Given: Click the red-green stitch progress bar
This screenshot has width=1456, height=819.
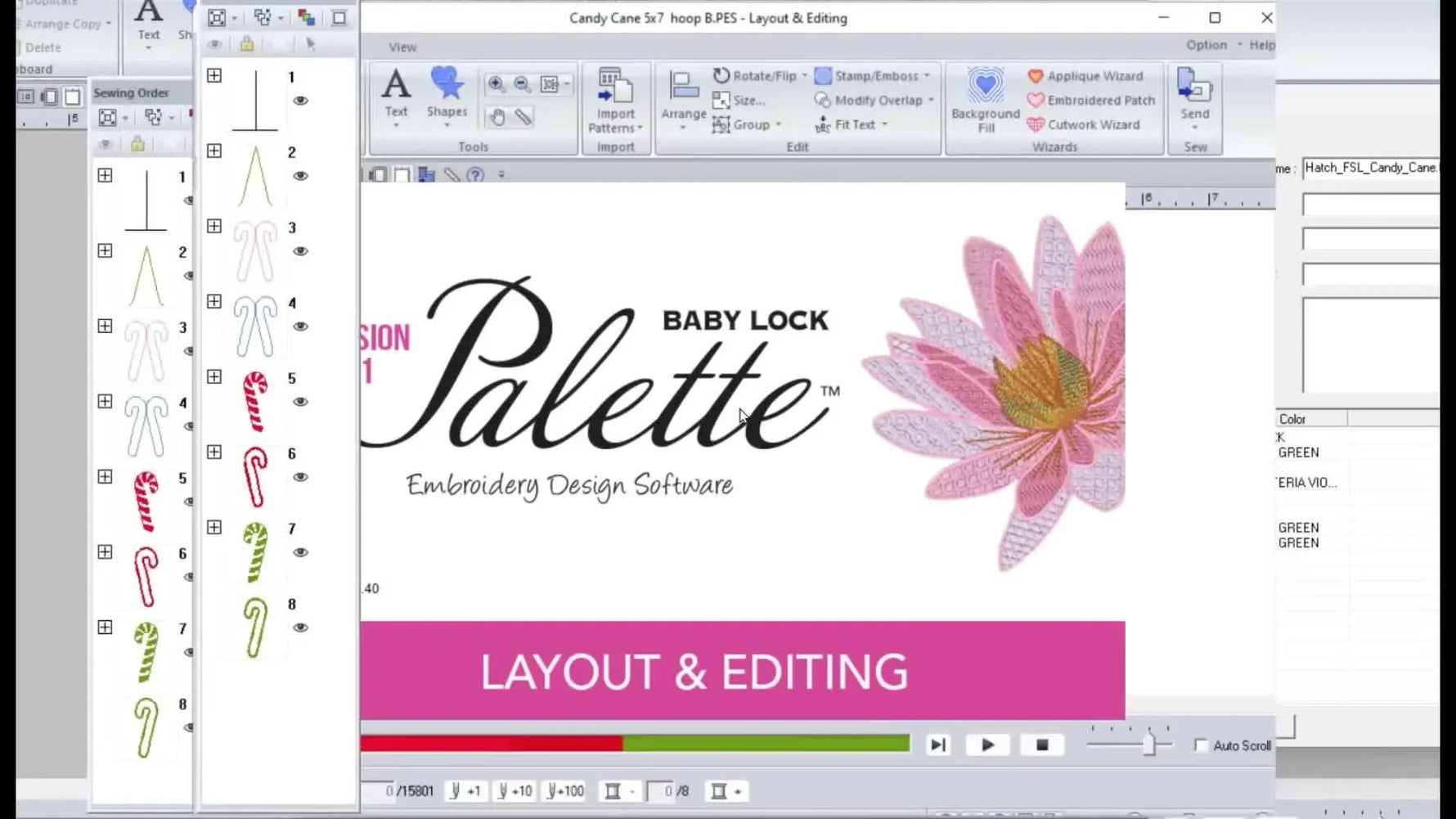Looking at the screenshot, I should [635, 743].
